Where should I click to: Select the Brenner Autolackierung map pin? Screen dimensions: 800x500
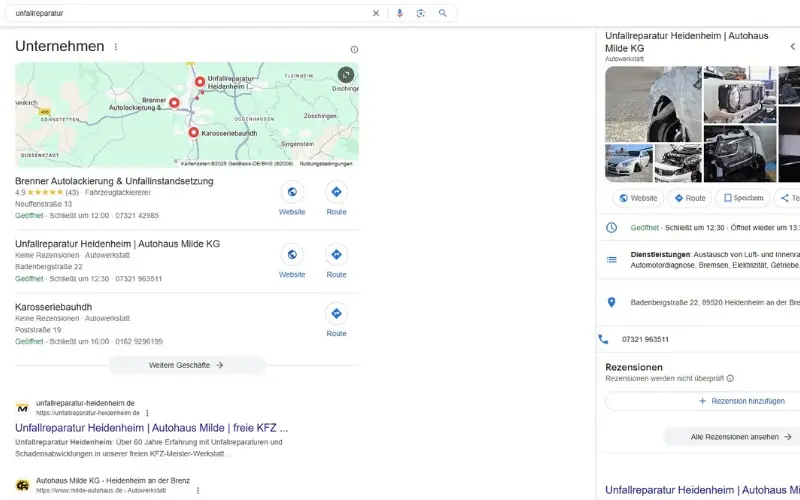coord(174,103)
